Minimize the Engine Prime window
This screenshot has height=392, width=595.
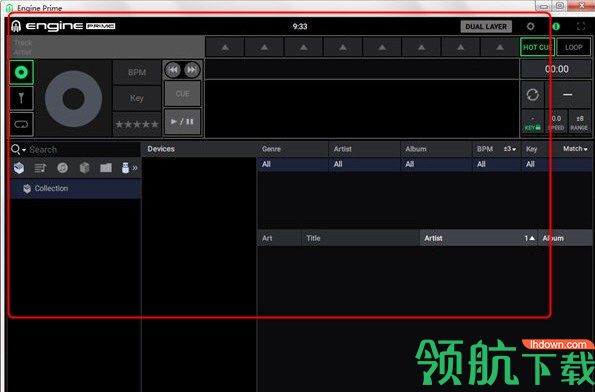click(543, 6)
